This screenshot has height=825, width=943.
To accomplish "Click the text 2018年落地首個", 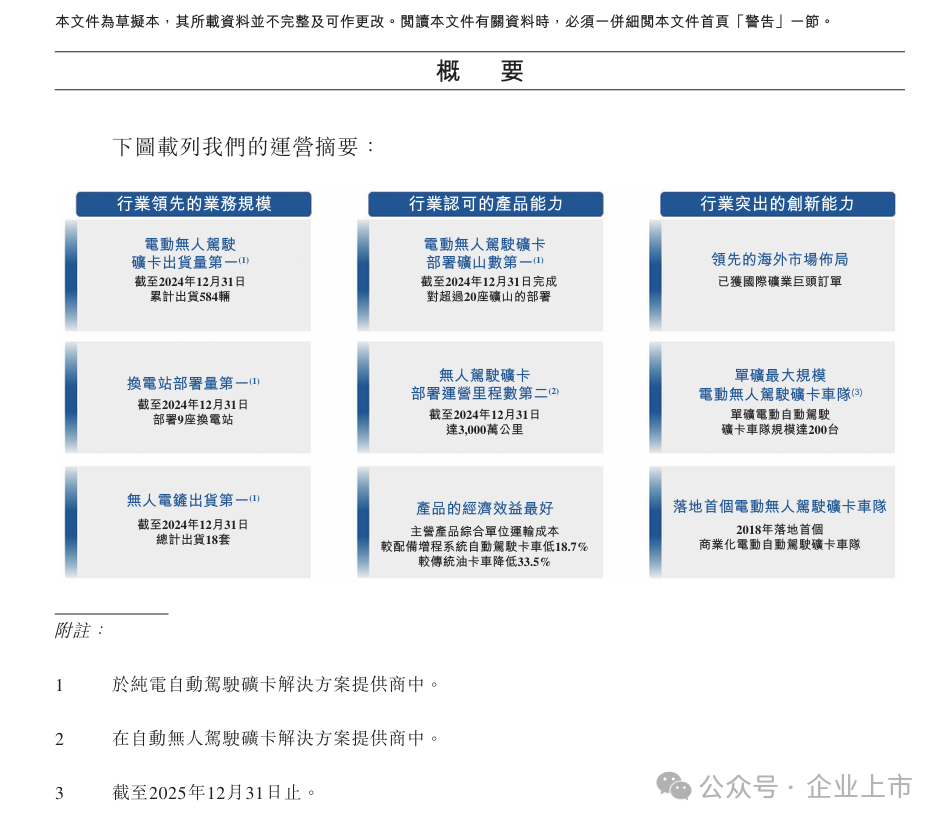I will 779,529.
